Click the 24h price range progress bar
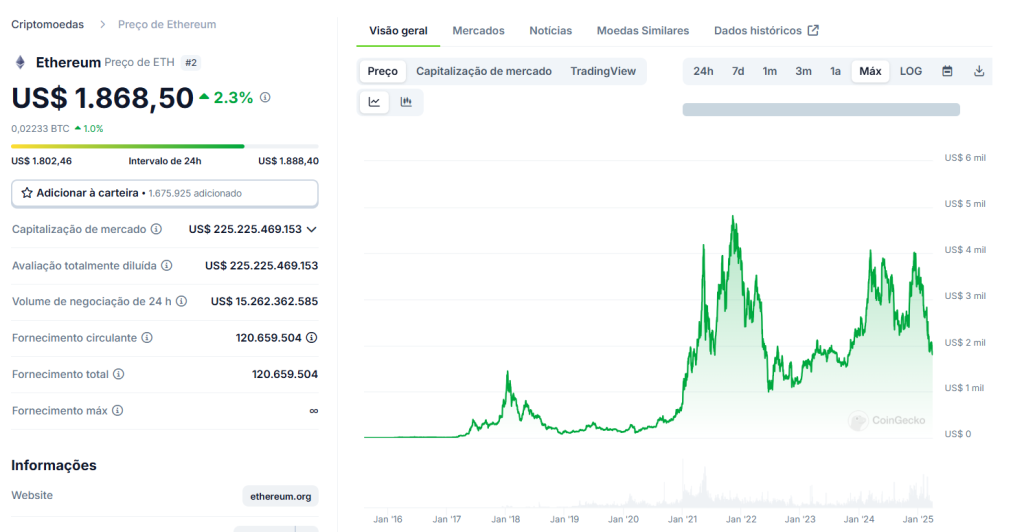Viewport: 1024px width, 532px height. tap(165, 146)
